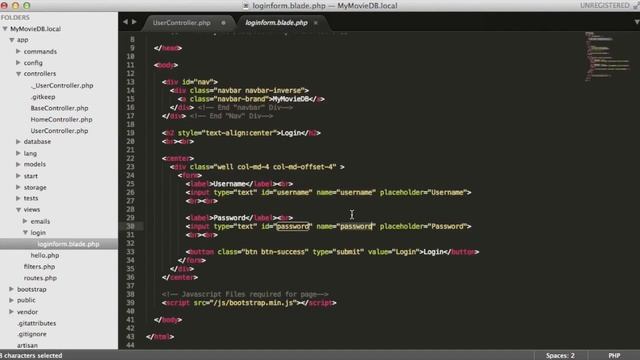Click unsaved dot on UserController.php tab
This screenshot has width=640, height=360.
coord(223,23)
